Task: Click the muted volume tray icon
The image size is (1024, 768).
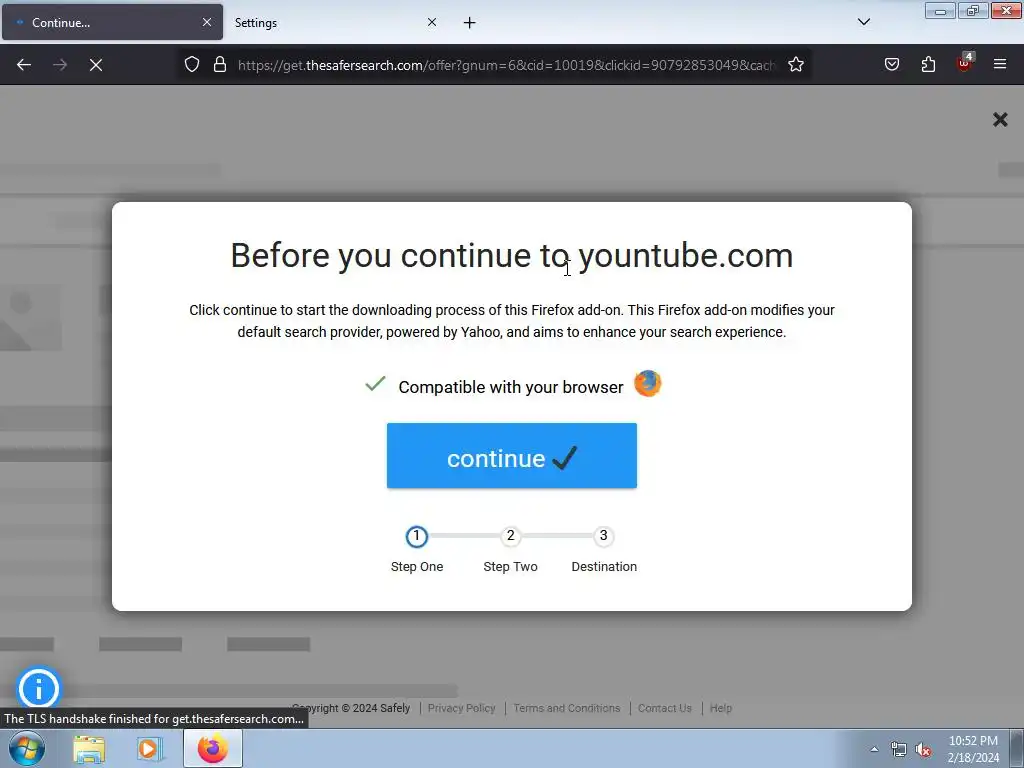Action: click(x=923, y=749)
